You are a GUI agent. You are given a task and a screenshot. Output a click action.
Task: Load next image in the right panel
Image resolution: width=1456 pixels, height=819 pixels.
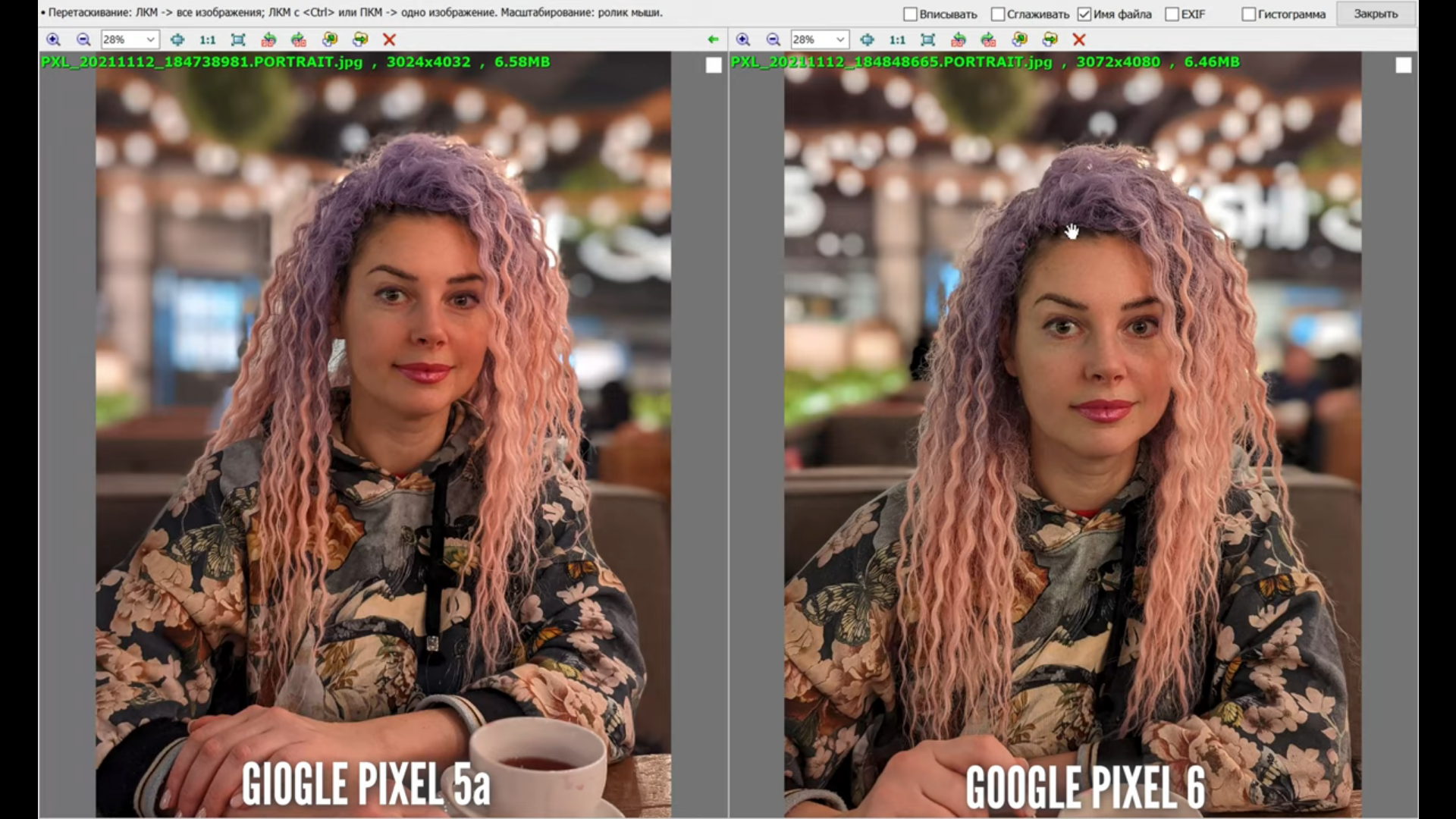tap(1050, 39)
